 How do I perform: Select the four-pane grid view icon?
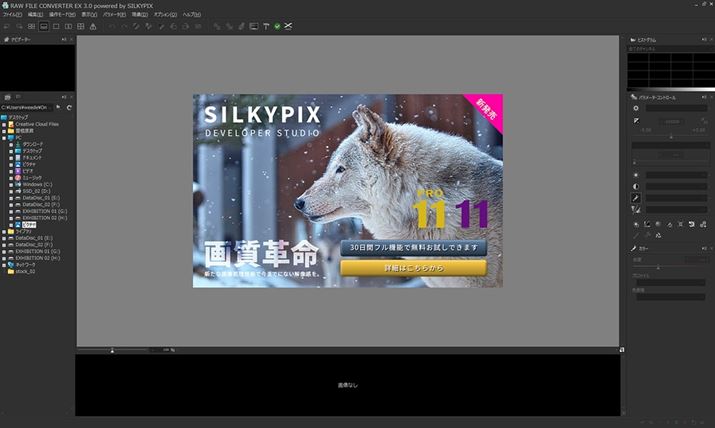[81, 26]
